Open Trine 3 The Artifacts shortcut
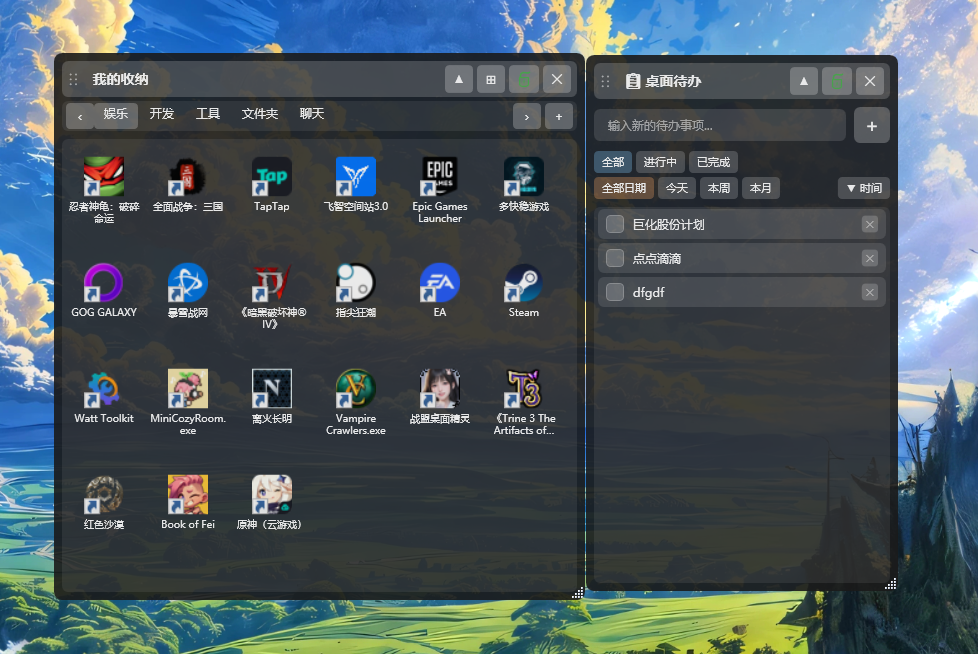Viewport: 978px width, 654px height. click(523, 389)
